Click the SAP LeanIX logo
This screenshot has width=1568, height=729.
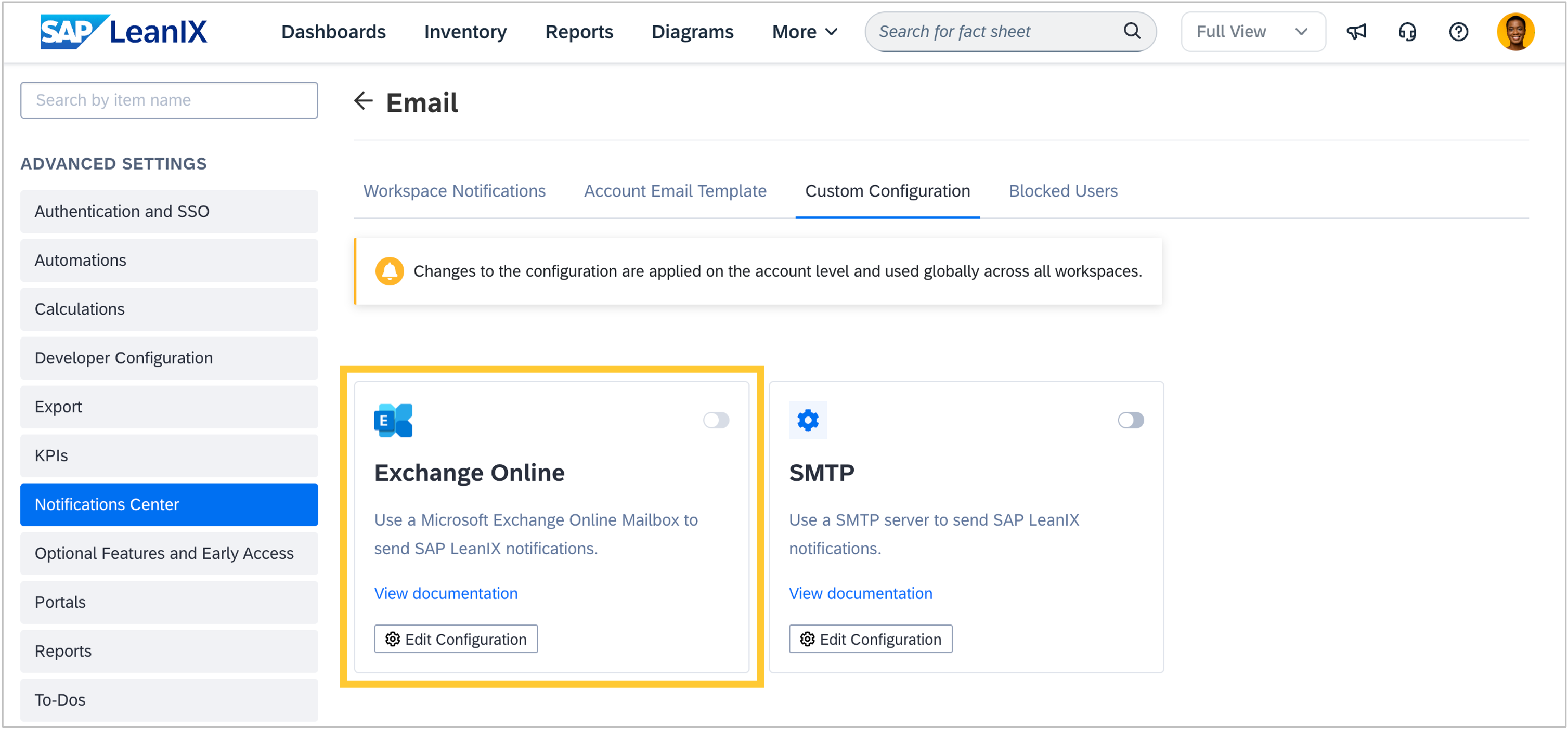pyautogui.click(x=124, y=32)
